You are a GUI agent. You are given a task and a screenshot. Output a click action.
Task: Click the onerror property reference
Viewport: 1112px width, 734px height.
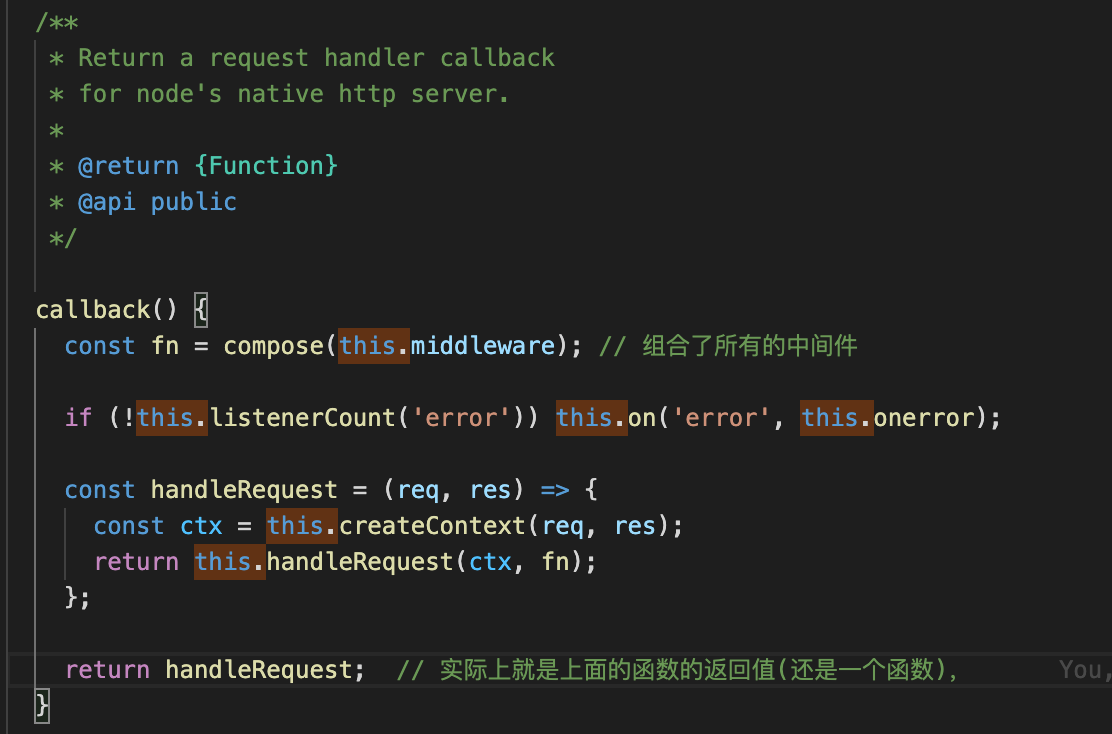pyautogui.click(x=924, y=418)
